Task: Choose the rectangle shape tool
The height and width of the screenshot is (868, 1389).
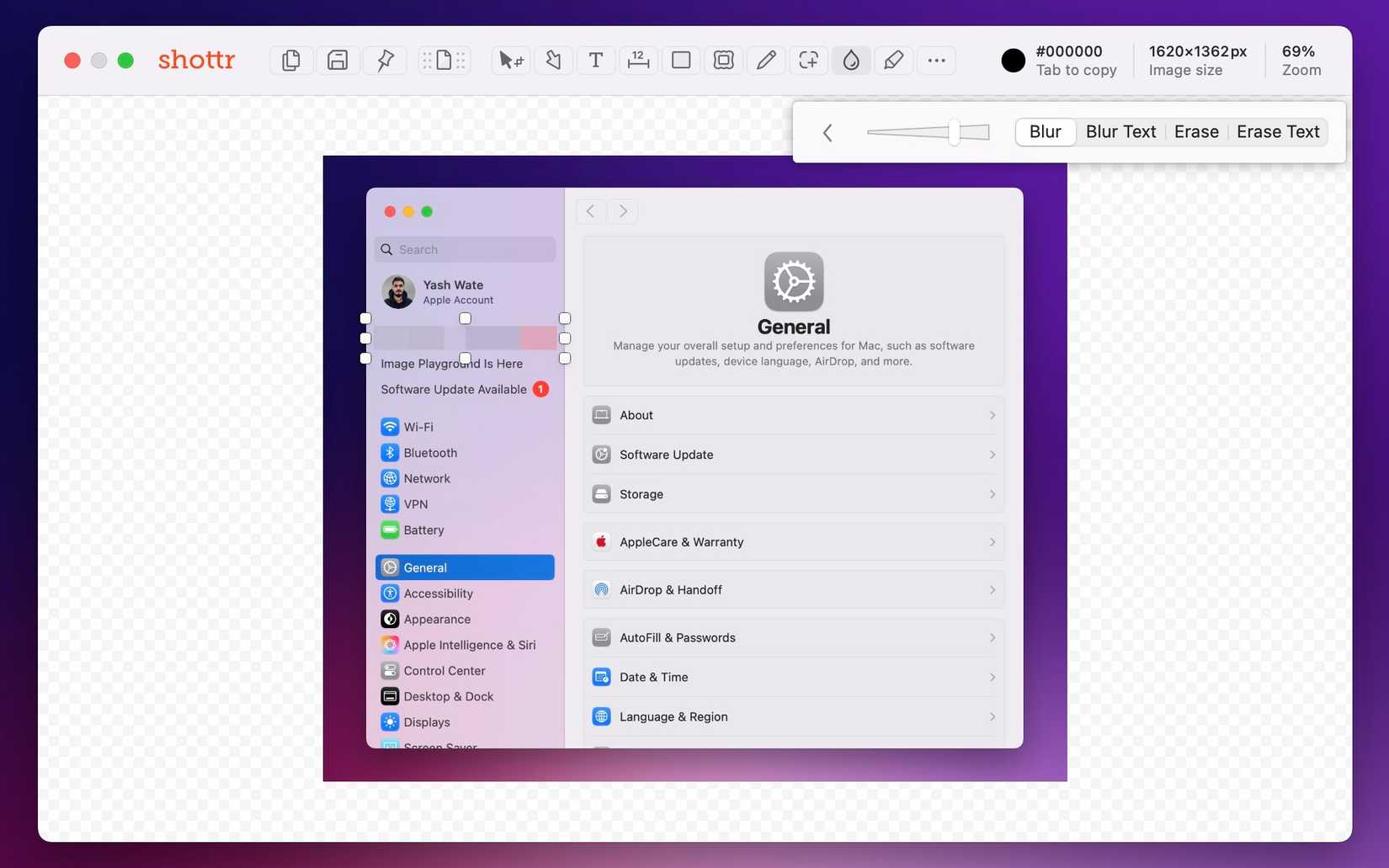Action: 681,60
